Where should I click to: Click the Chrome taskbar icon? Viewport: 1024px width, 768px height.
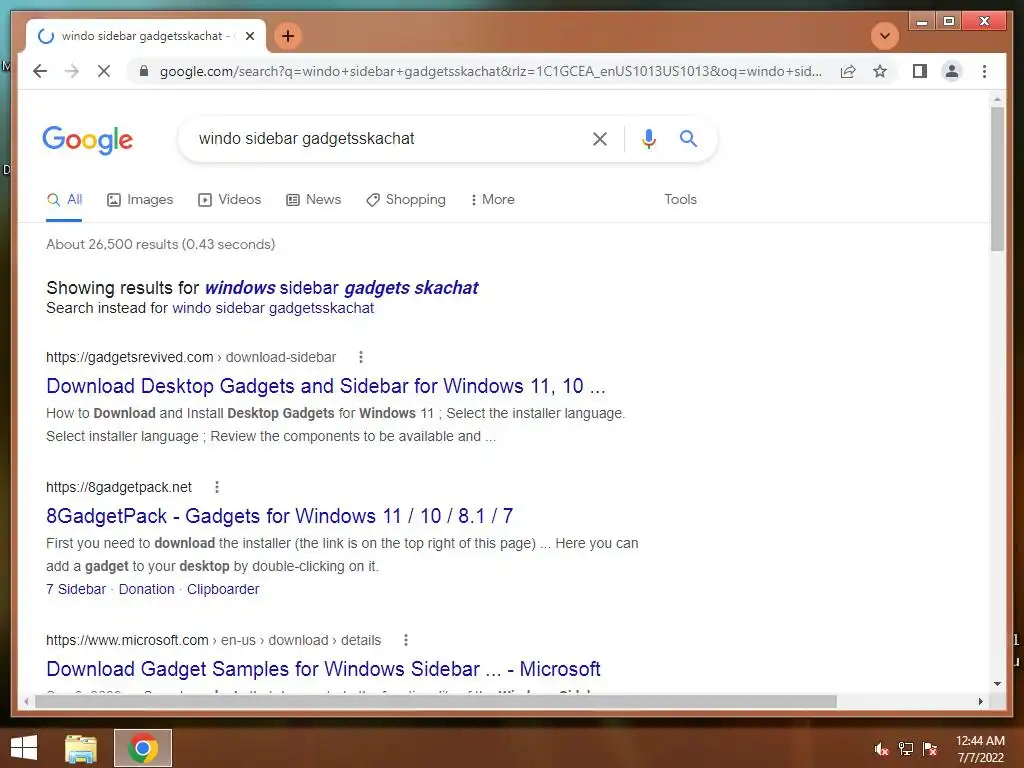pyautogui.click(x=143, y=748)
